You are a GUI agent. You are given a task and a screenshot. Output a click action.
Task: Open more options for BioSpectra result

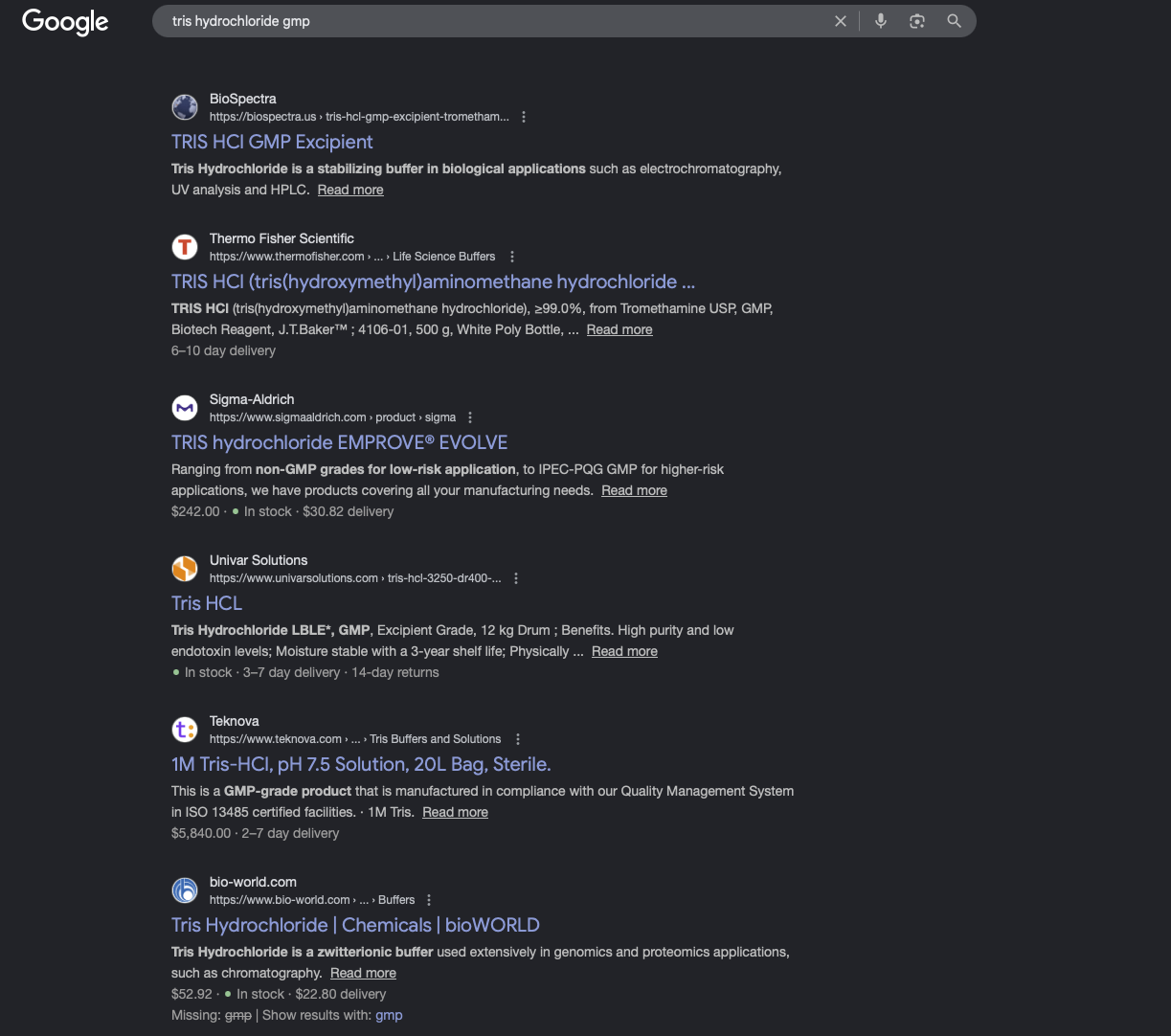524,117
